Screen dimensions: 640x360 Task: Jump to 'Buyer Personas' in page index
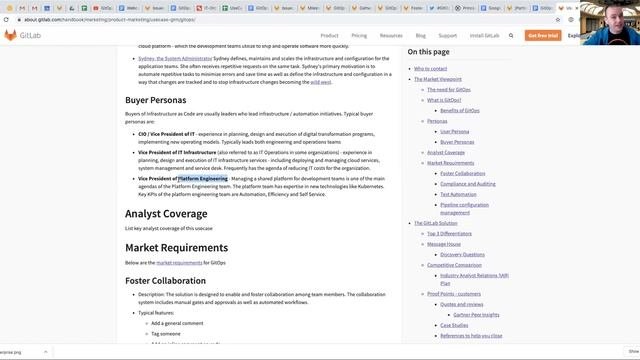(x=457, y=142)
